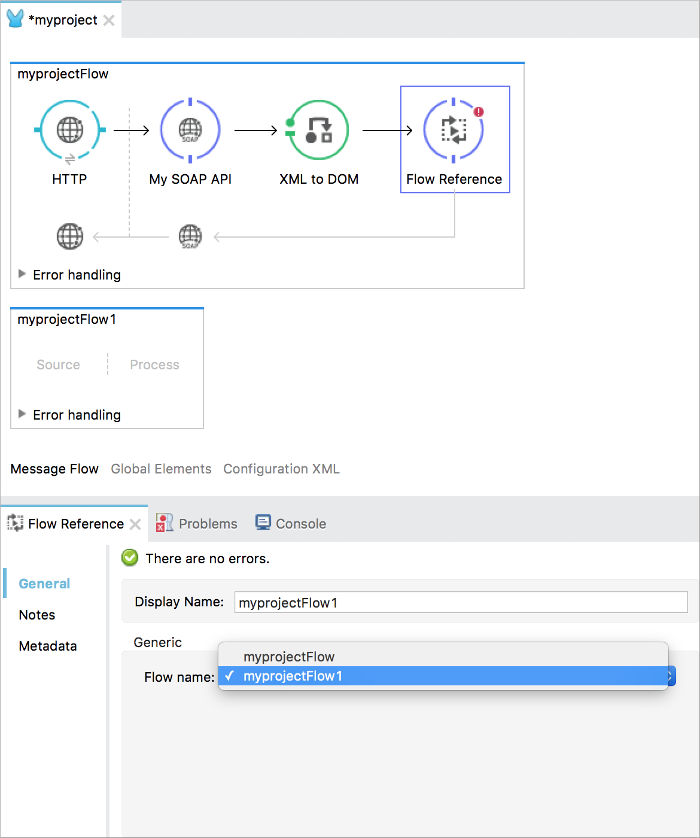The image size is (700, 838).
Task: Choose myprojectFlow from the dropdown list
Action: tap(288, 657)
